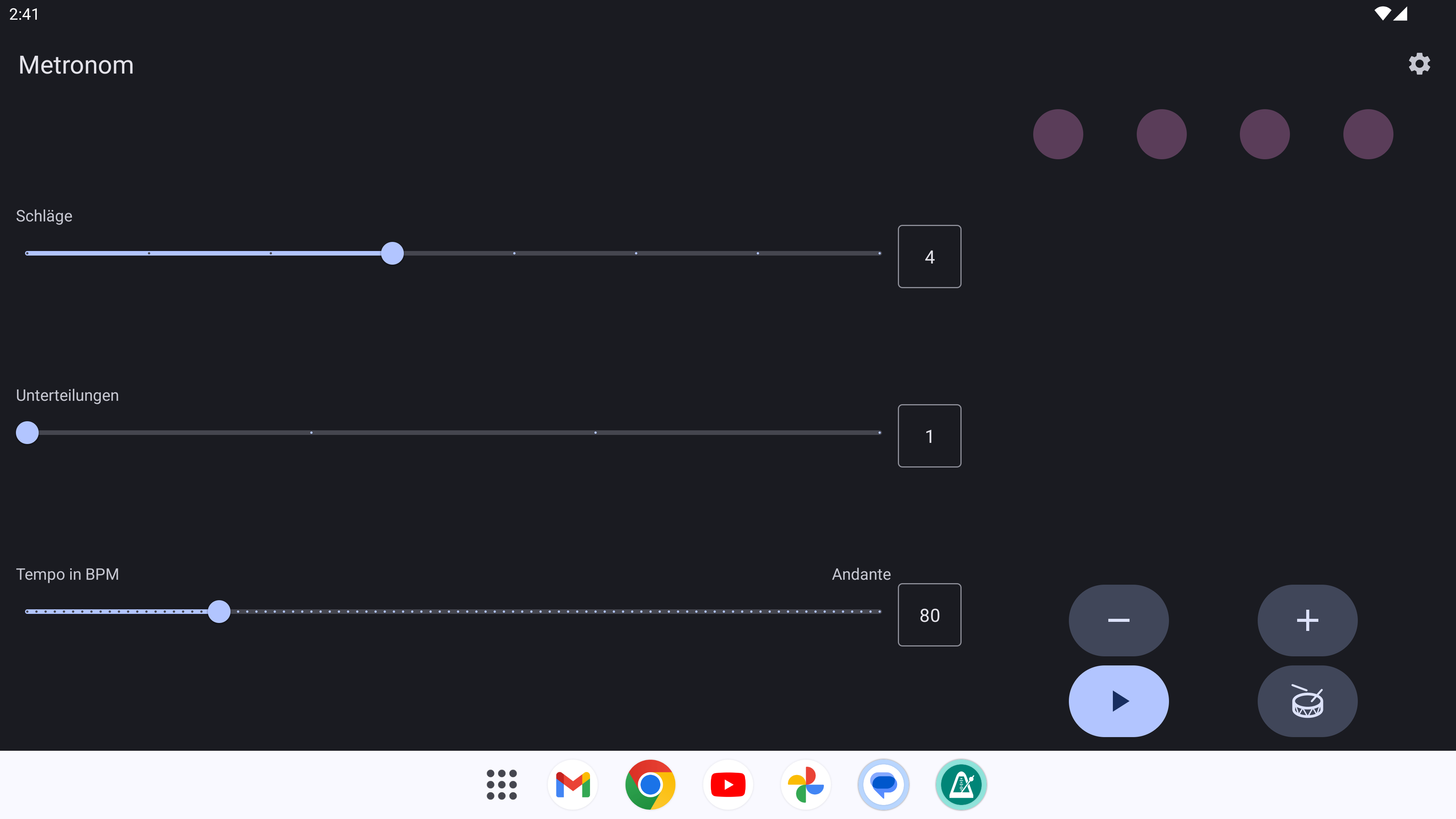Click the Schläge value field showing 4
This screenshot has width=1456, height=819.
929,257
